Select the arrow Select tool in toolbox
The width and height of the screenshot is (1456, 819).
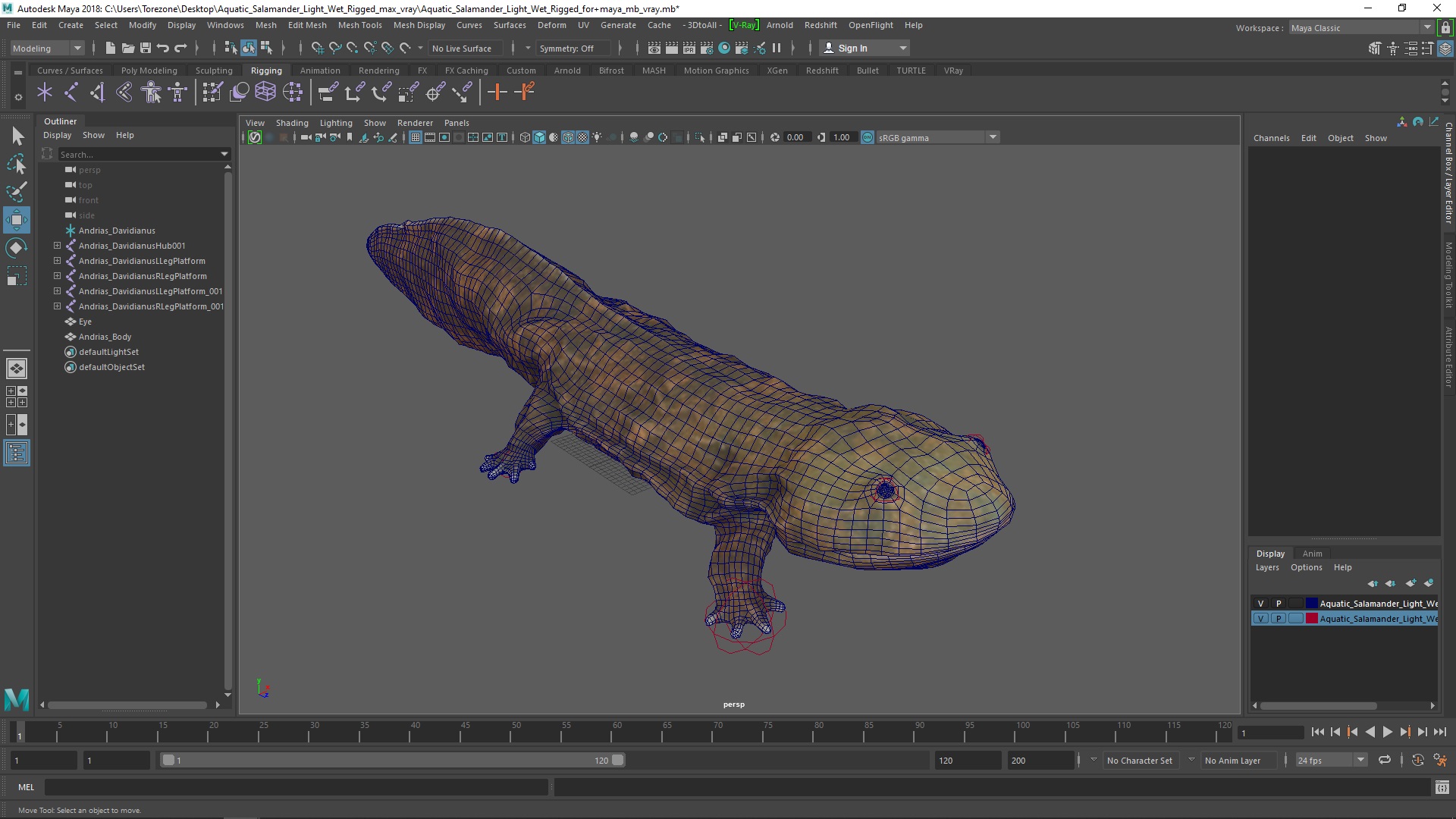pos(17,136)
